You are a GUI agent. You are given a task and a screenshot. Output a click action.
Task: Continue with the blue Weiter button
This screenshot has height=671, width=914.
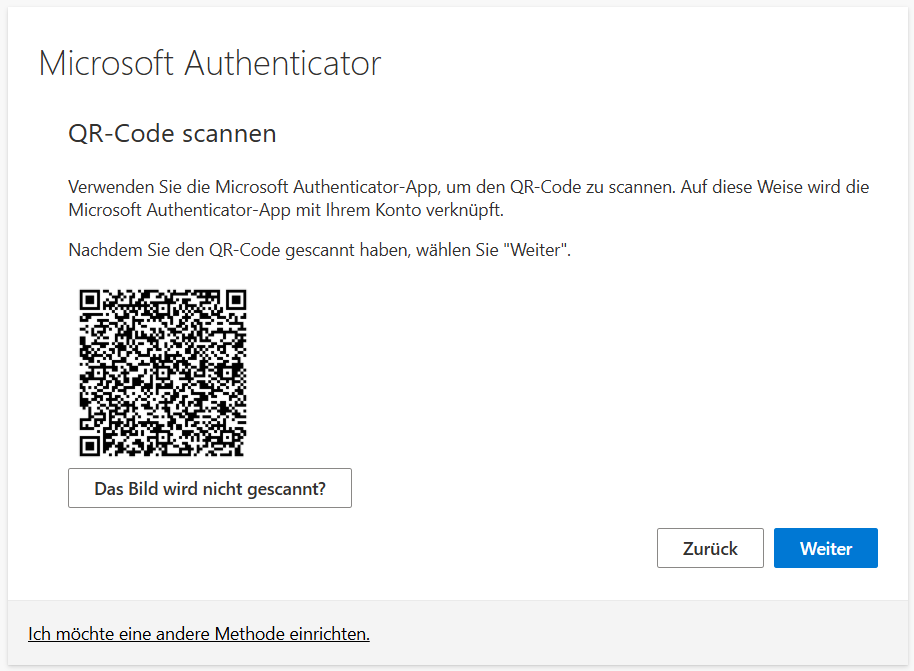pos(825,548)
